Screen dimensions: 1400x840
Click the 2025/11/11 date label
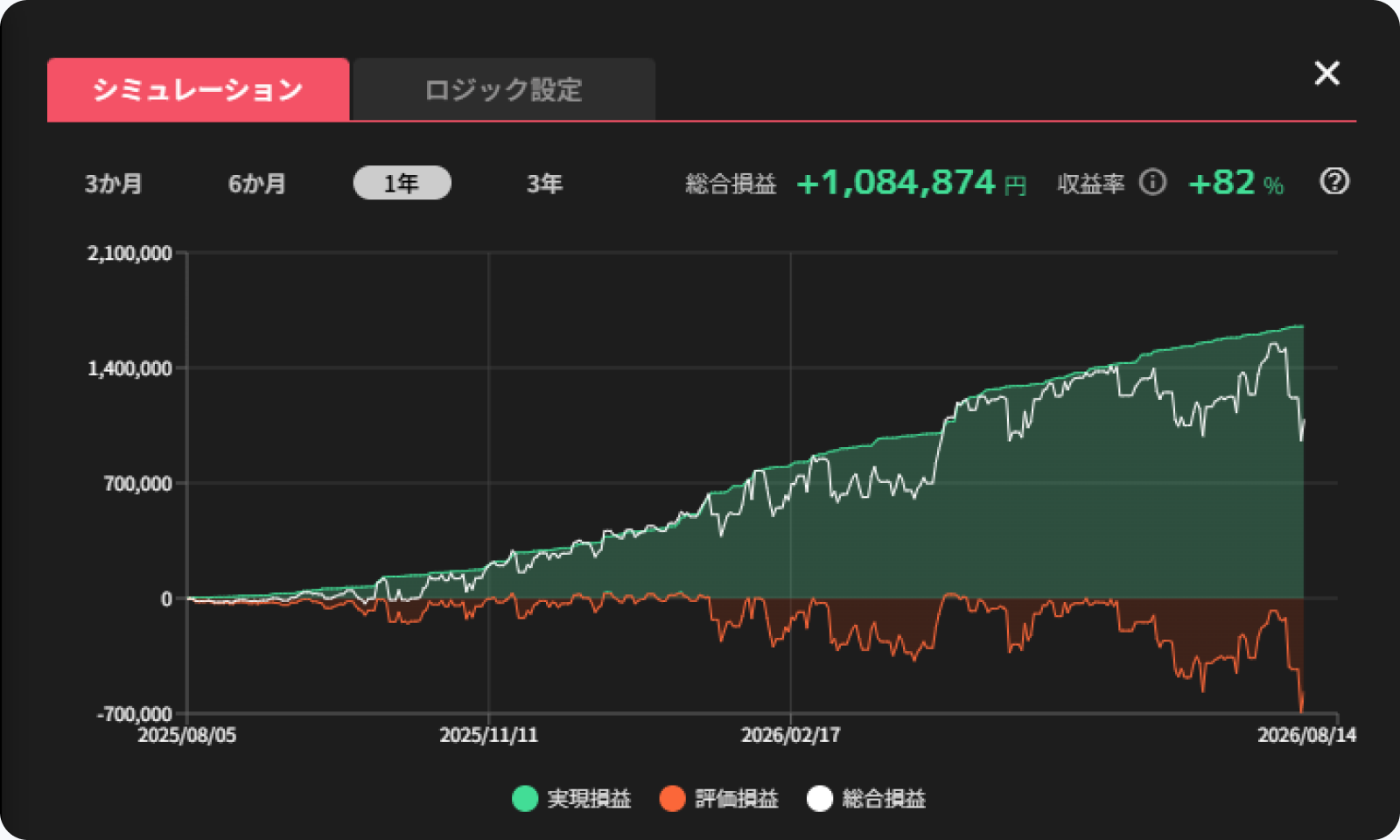[488, 735]
